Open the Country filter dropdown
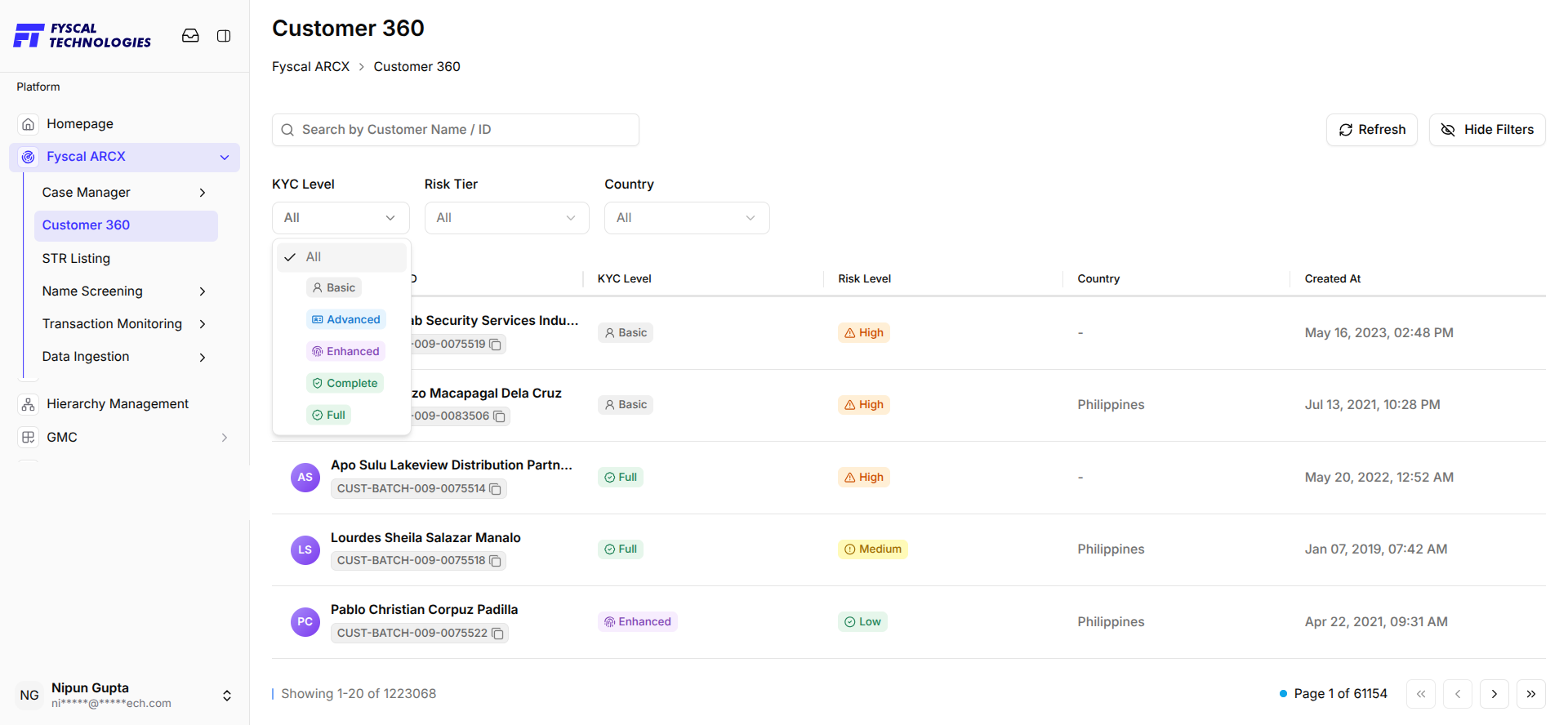The width and height of the screenshot is (1568, 725). (687, 218)
